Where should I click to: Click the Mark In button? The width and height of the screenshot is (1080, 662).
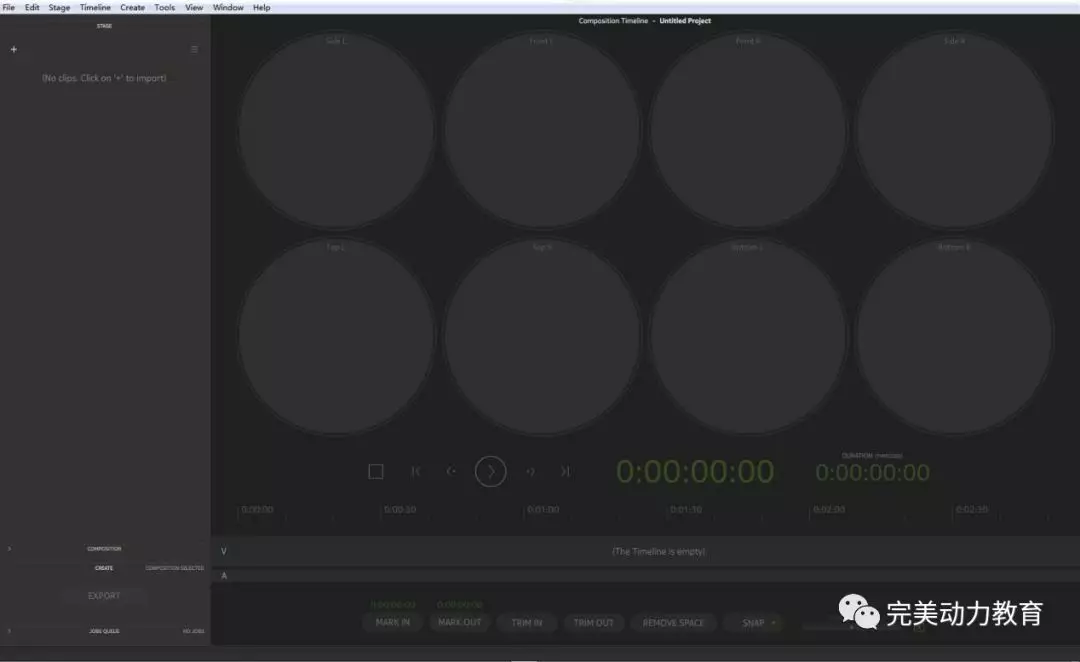point(392,623)
